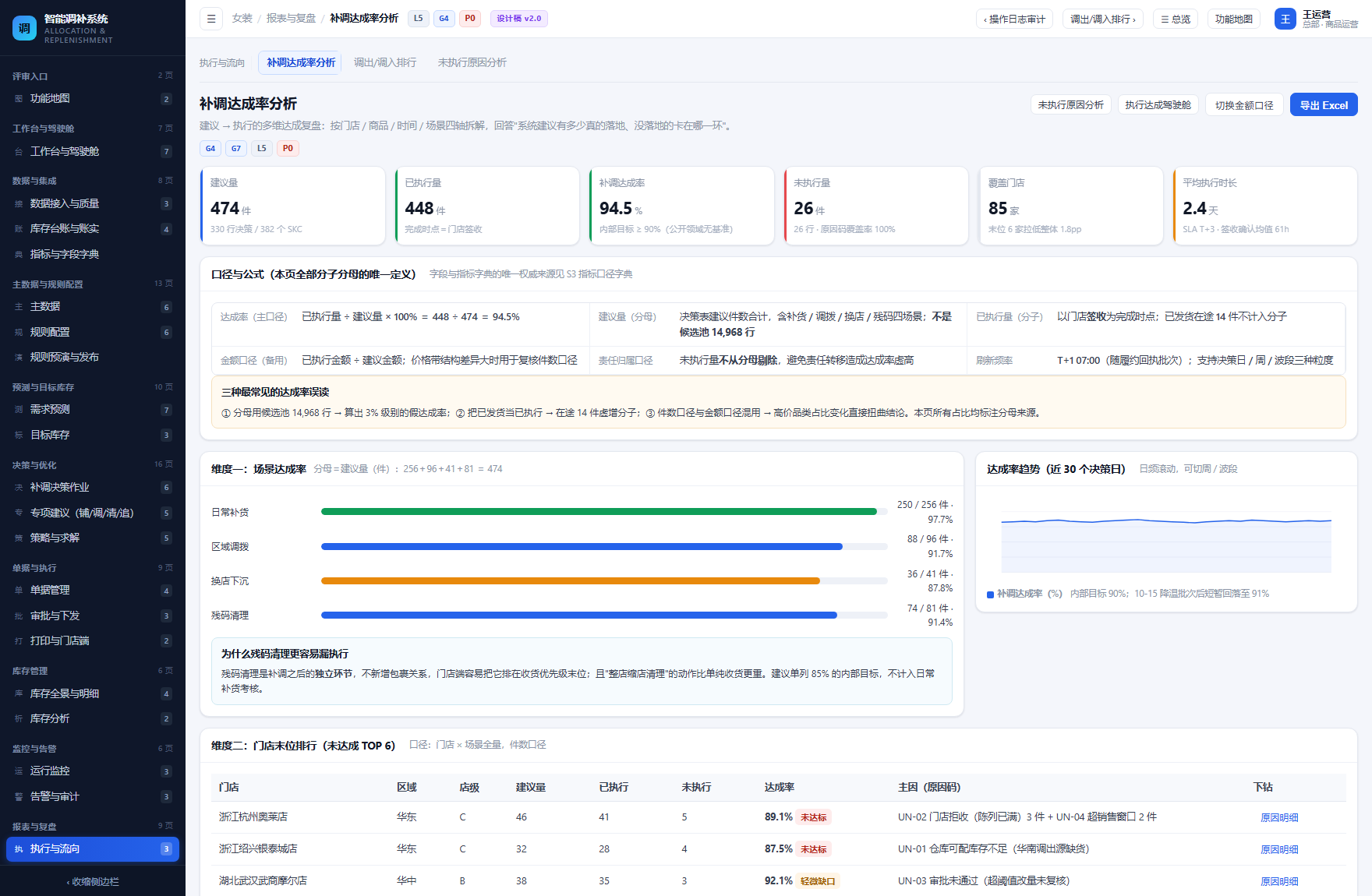The height and width of the screenshot is (896, 1372).
Task: Click the 设计稿 v2.0 badge
Action: click(x=519, y=19)
